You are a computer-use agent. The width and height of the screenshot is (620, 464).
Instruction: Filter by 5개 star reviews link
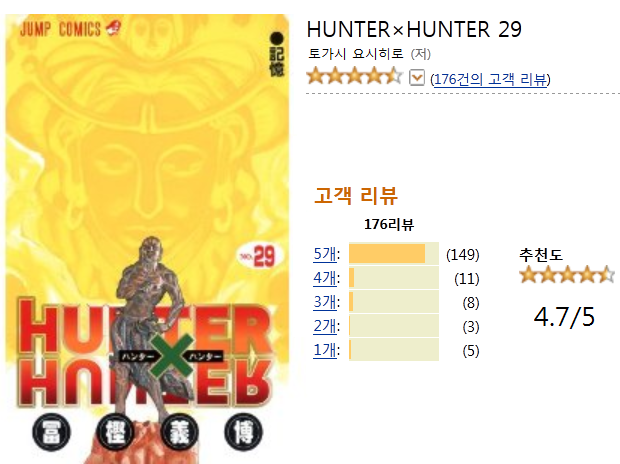click(325, 254)
